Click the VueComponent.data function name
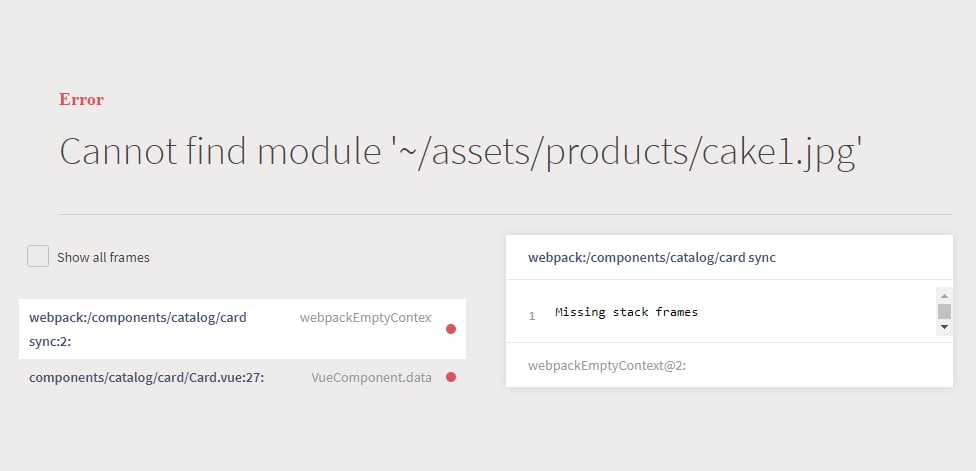976x471 pixels. click(x=372, y=377)
